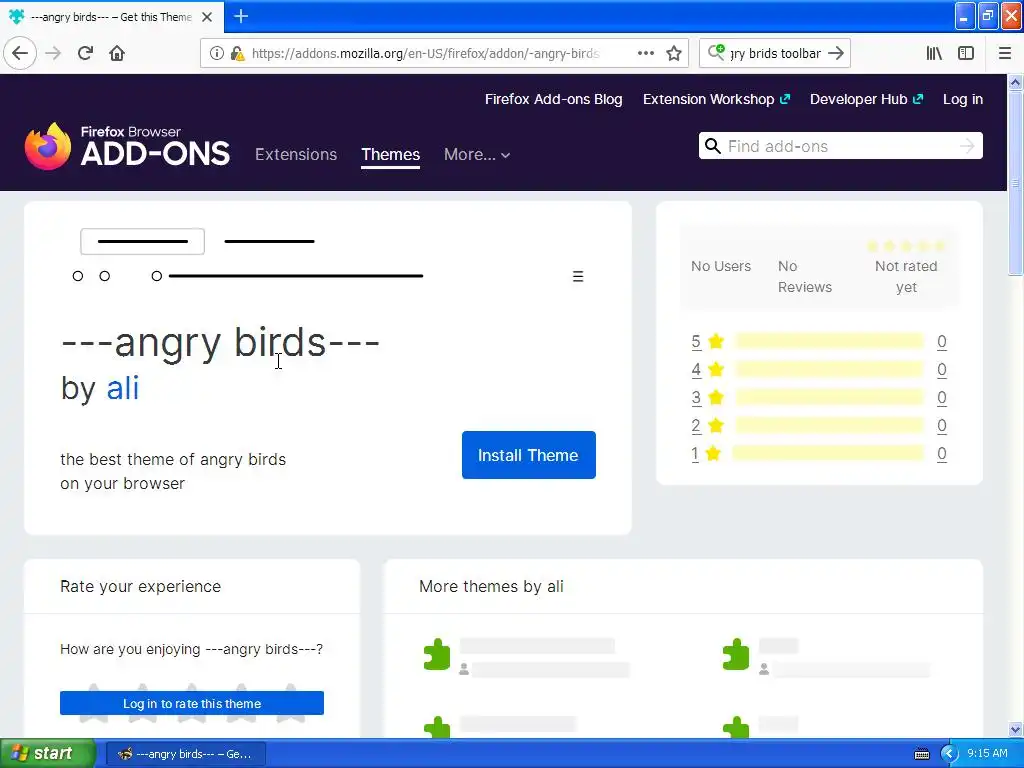The width and height of the screenshot is (1024, 768).
Task: Click the theme description text
Action: (x=173, y=472)
